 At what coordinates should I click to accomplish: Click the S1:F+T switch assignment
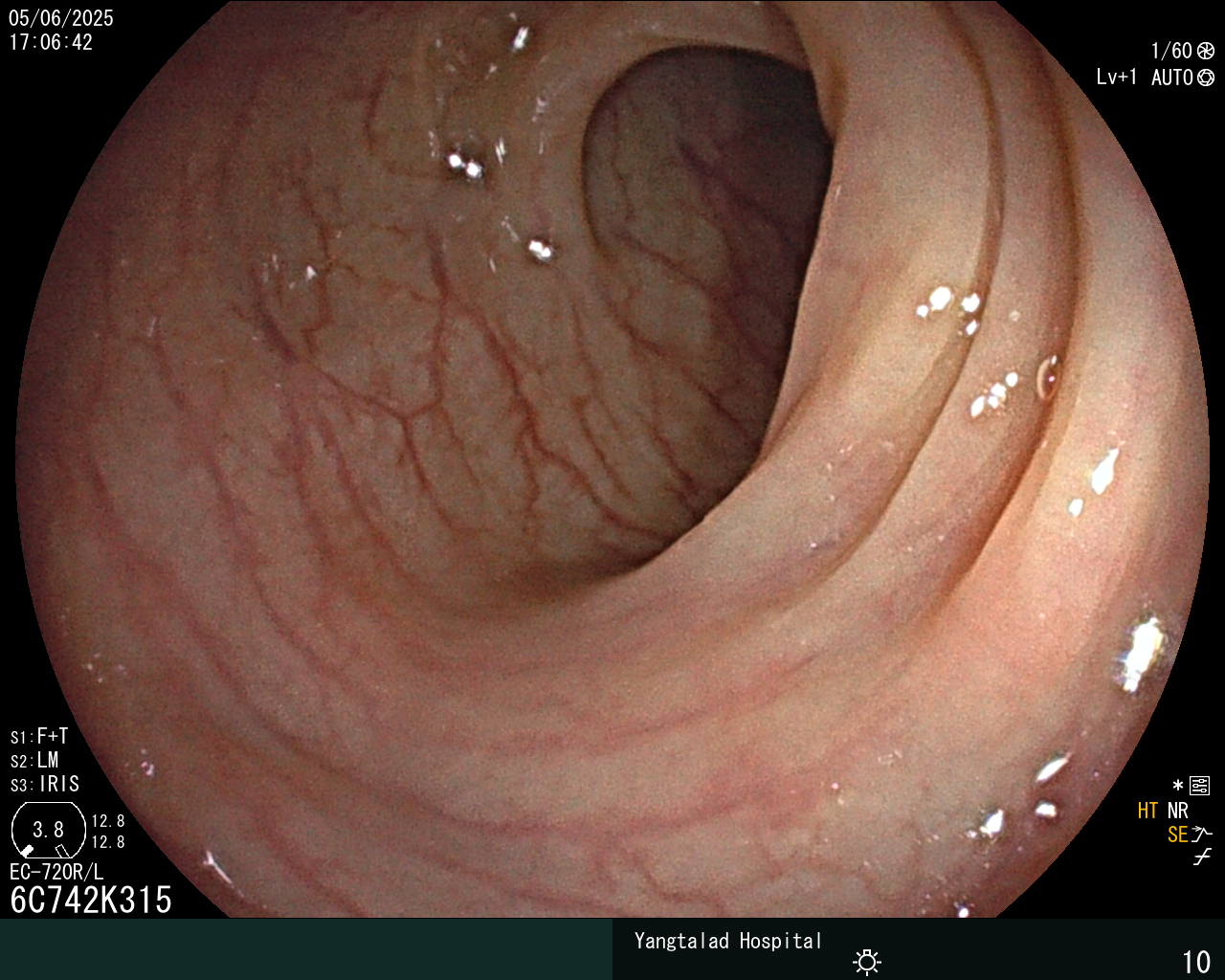pos(39,736)
